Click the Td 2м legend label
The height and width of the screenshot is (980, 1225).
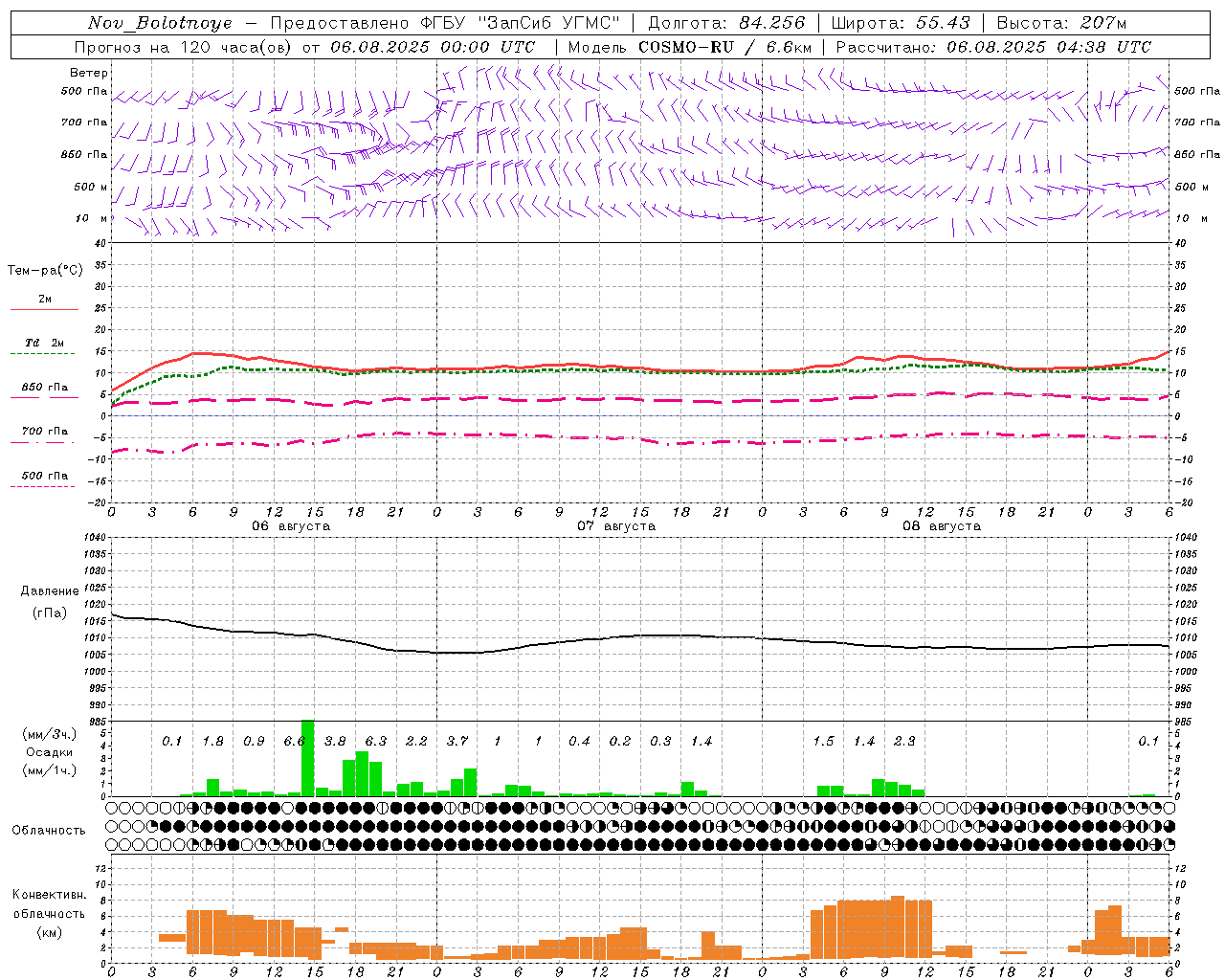45,343
